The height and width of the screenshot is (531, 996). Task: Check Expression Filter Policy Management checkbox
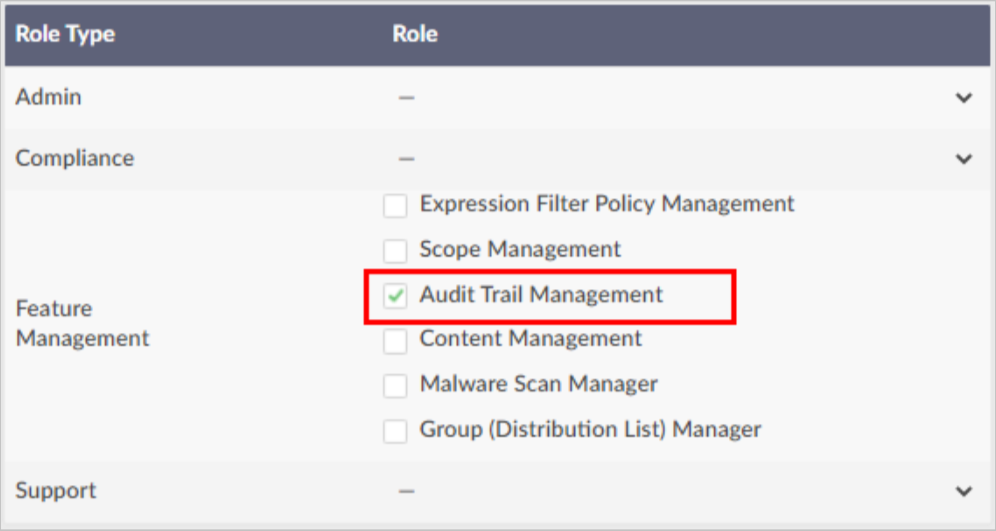point(395,206)
